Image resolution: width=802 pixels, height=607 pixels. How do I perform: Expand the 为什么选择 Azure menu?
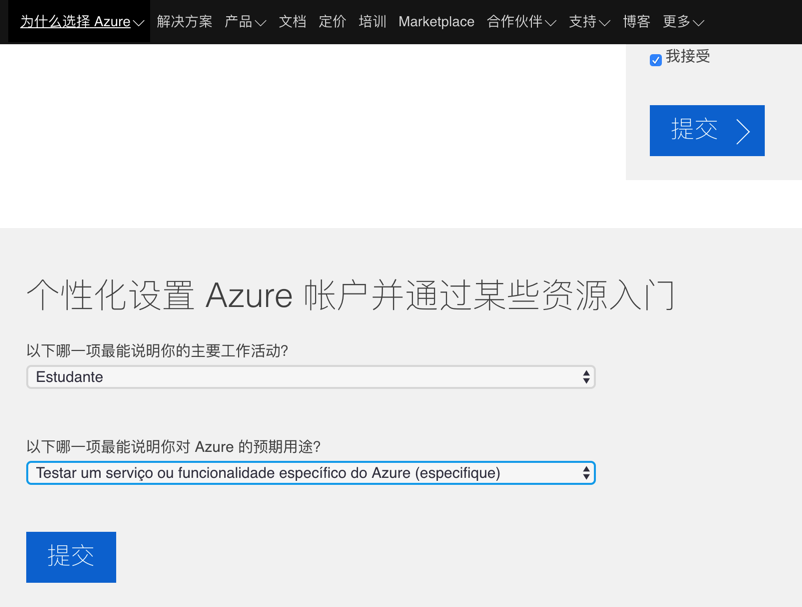(x=82, y=21)
